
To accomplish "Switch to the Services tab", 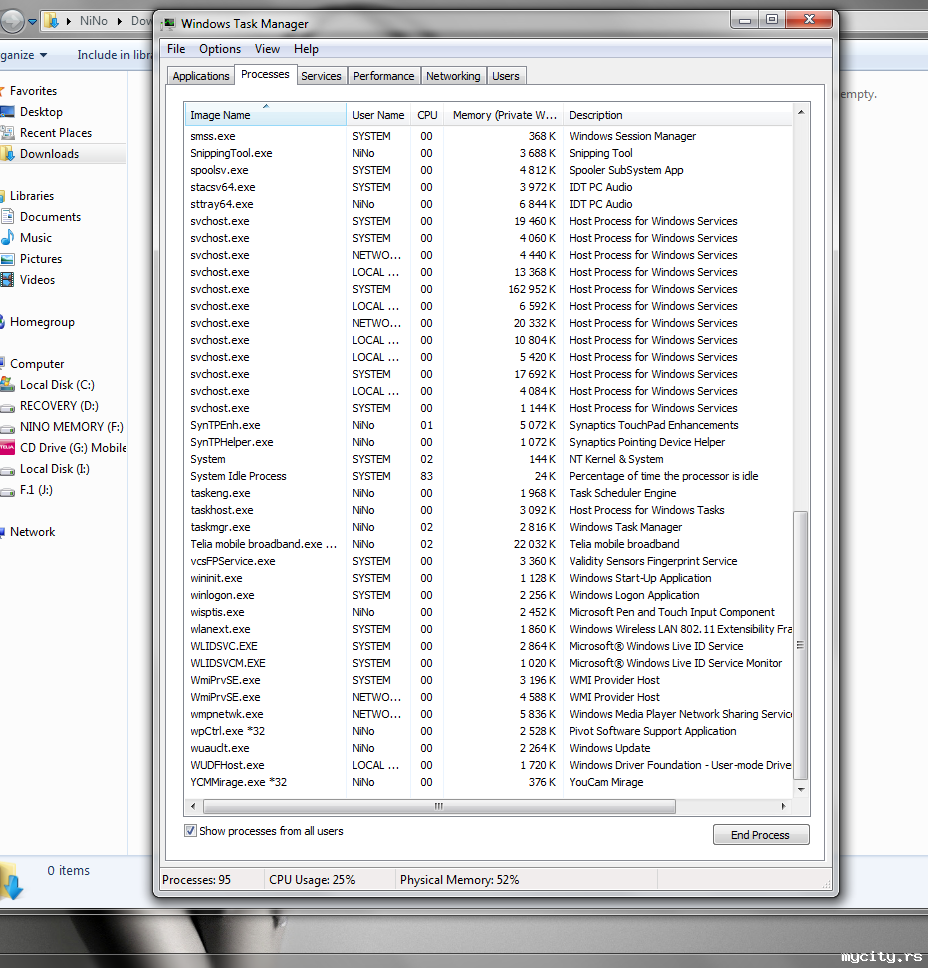I will click(321, 76).
